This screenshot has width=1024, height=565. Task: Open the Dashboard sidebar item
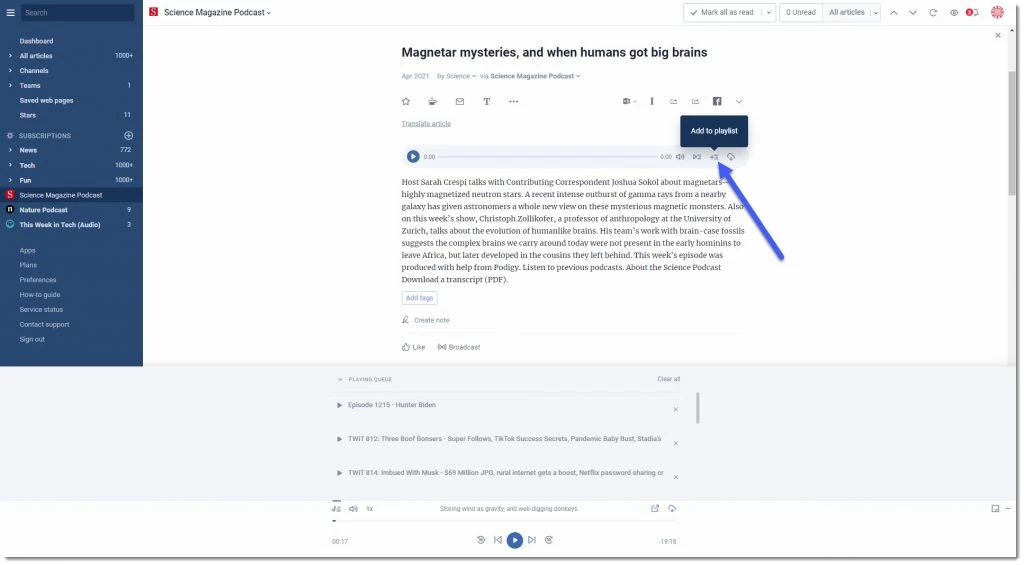tap(37, 41)
